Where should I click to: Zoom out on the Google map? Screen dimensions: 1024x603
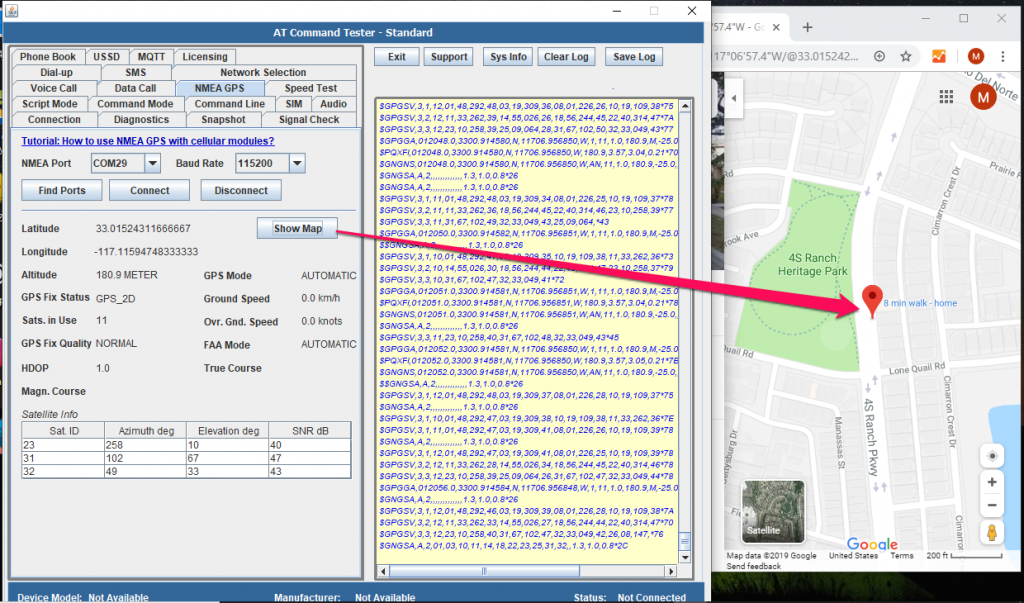coord(992,505)
